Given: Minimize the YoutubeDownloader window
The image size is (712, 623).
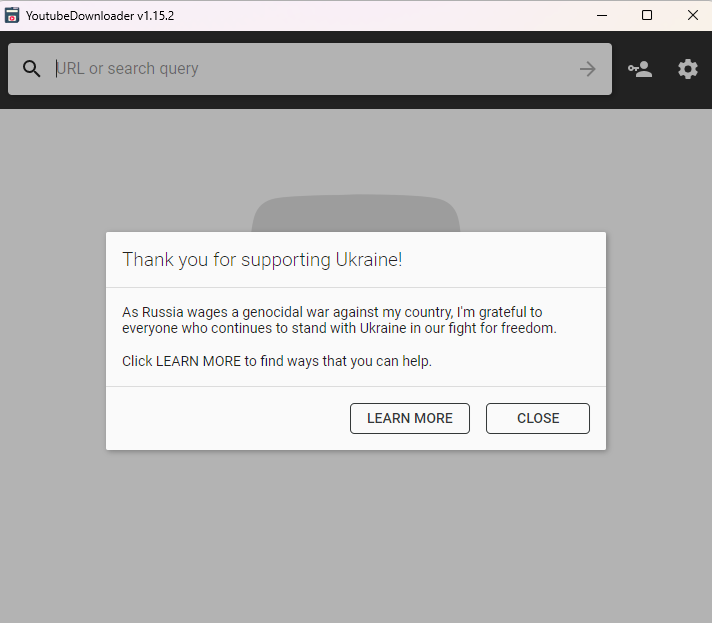Looking at the screenshot, I should pos(602,15).
